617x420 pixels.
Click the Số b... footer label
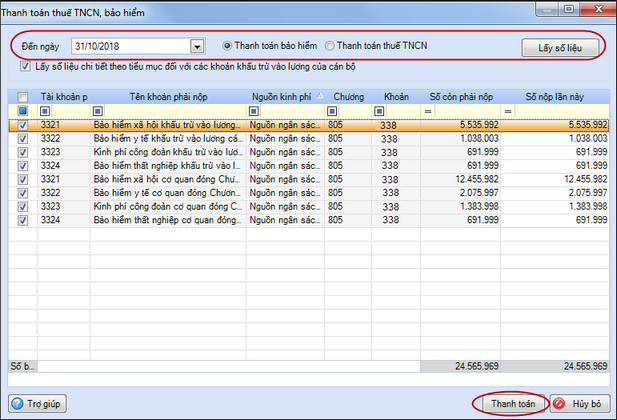coord(22,366)
